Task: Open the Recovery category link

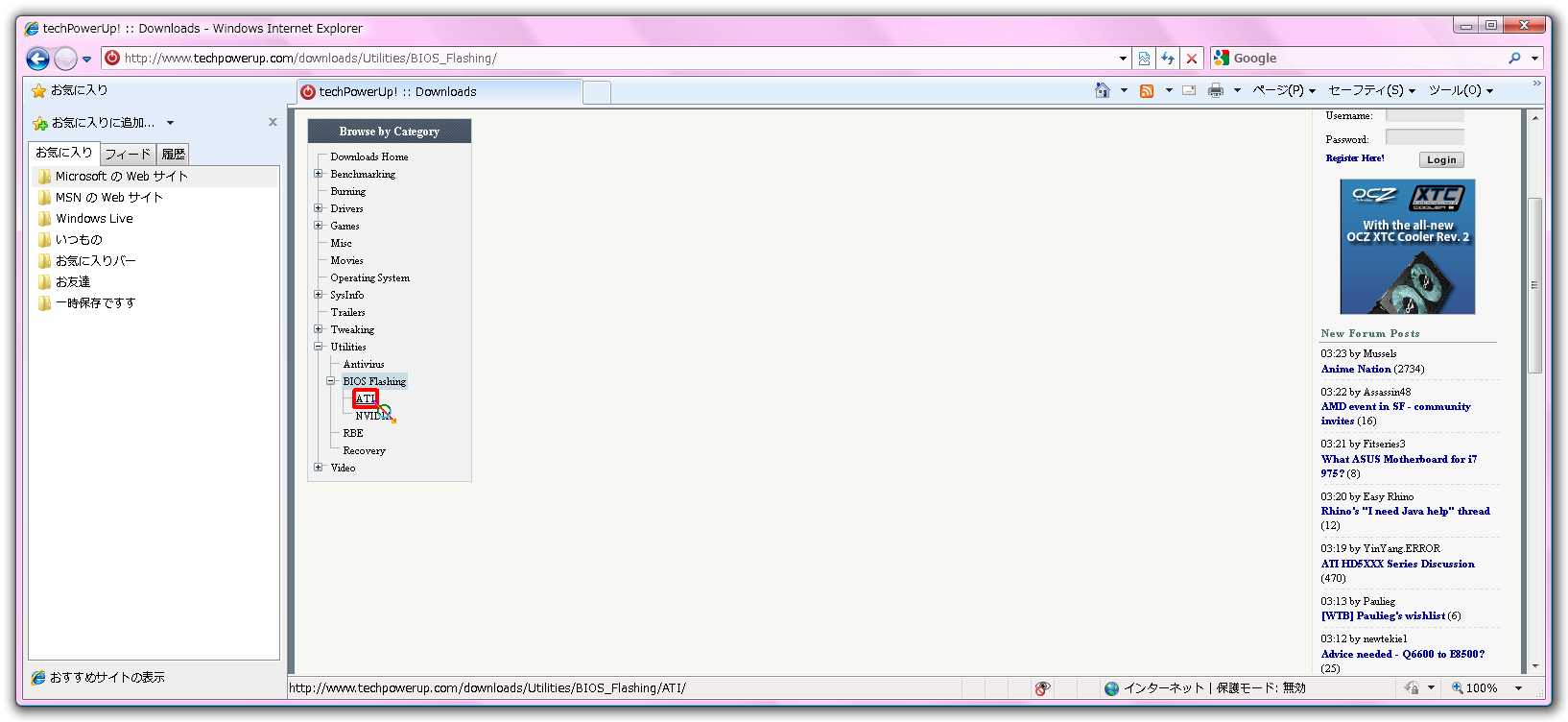Action: point(365,451)
